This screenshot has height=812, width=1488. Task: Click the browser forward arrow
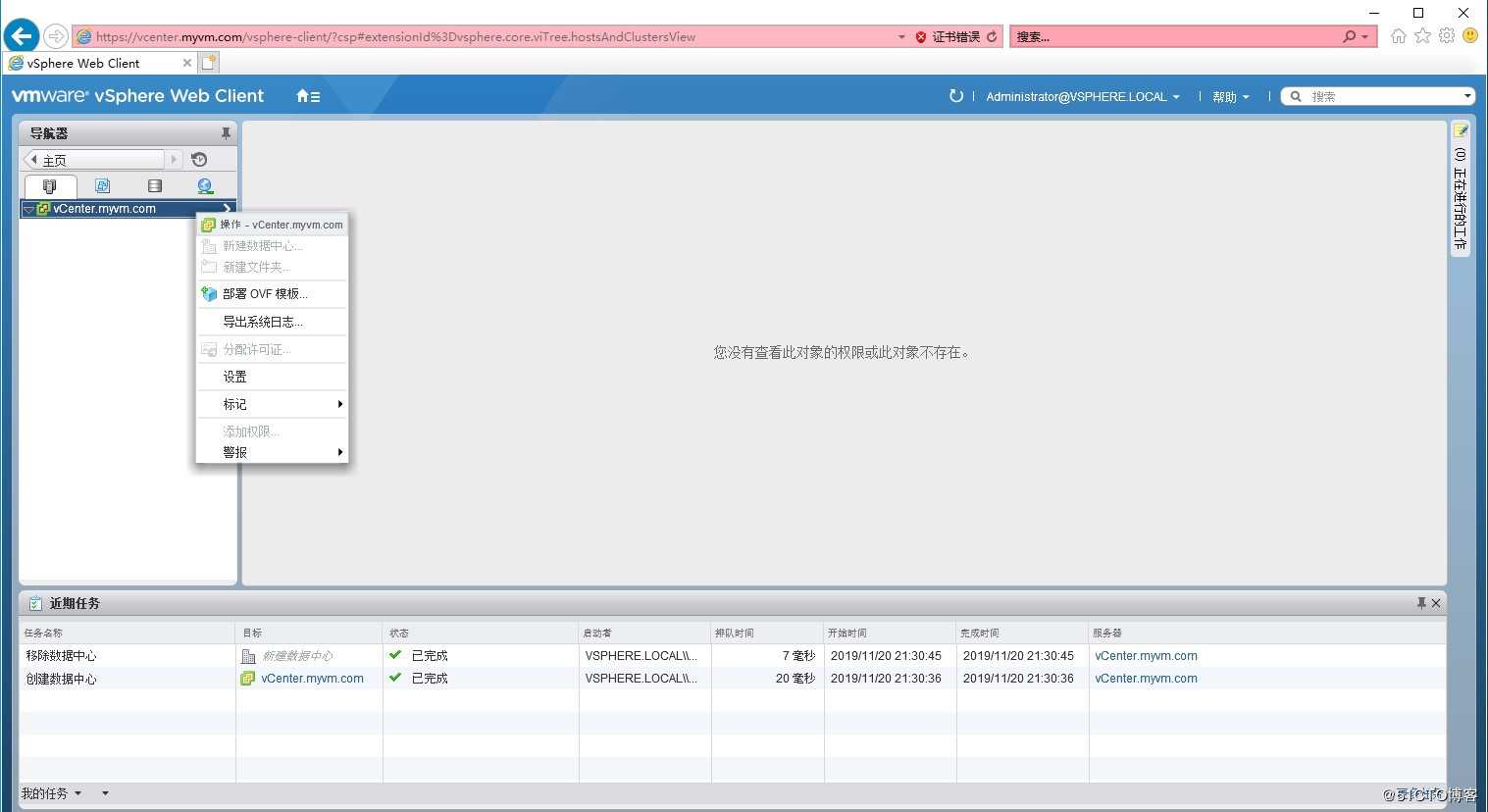tap(56, 36)
